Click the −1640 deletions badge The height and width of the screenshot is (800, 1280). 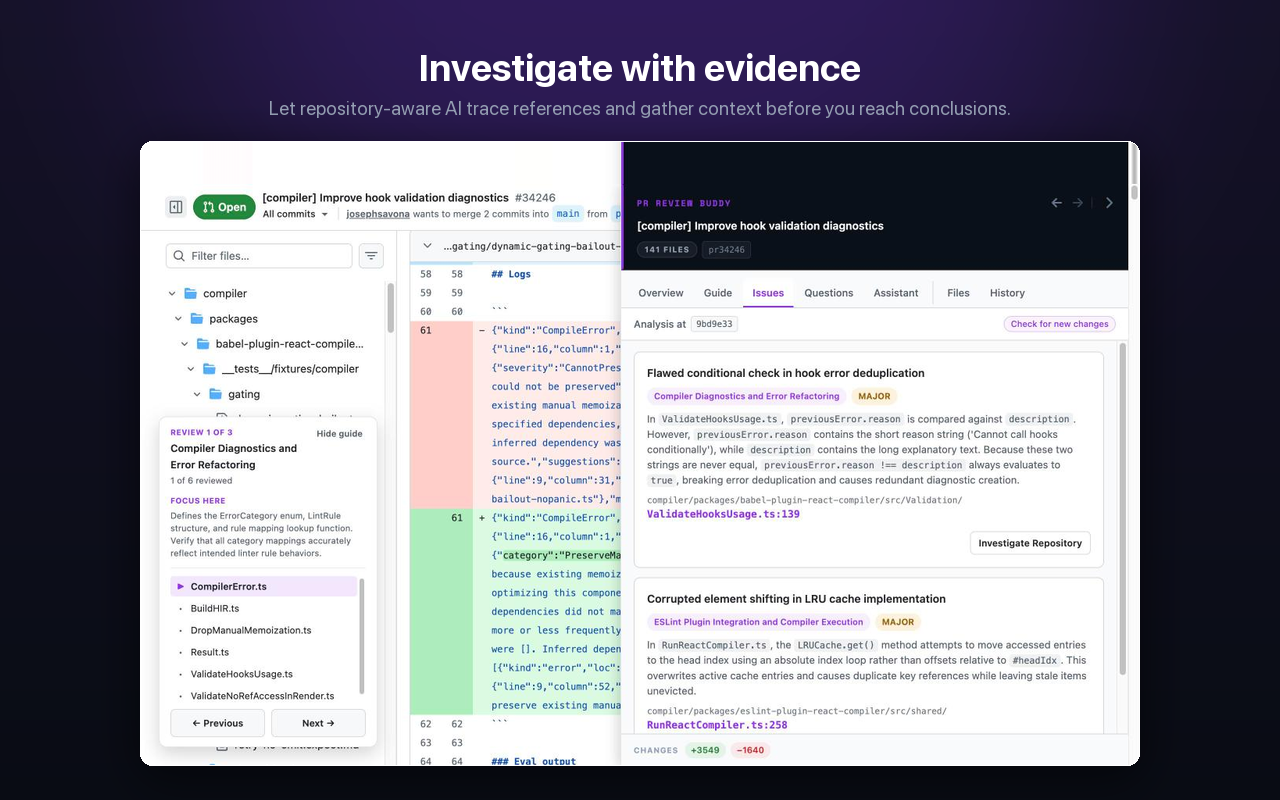[x=750, y=750]
